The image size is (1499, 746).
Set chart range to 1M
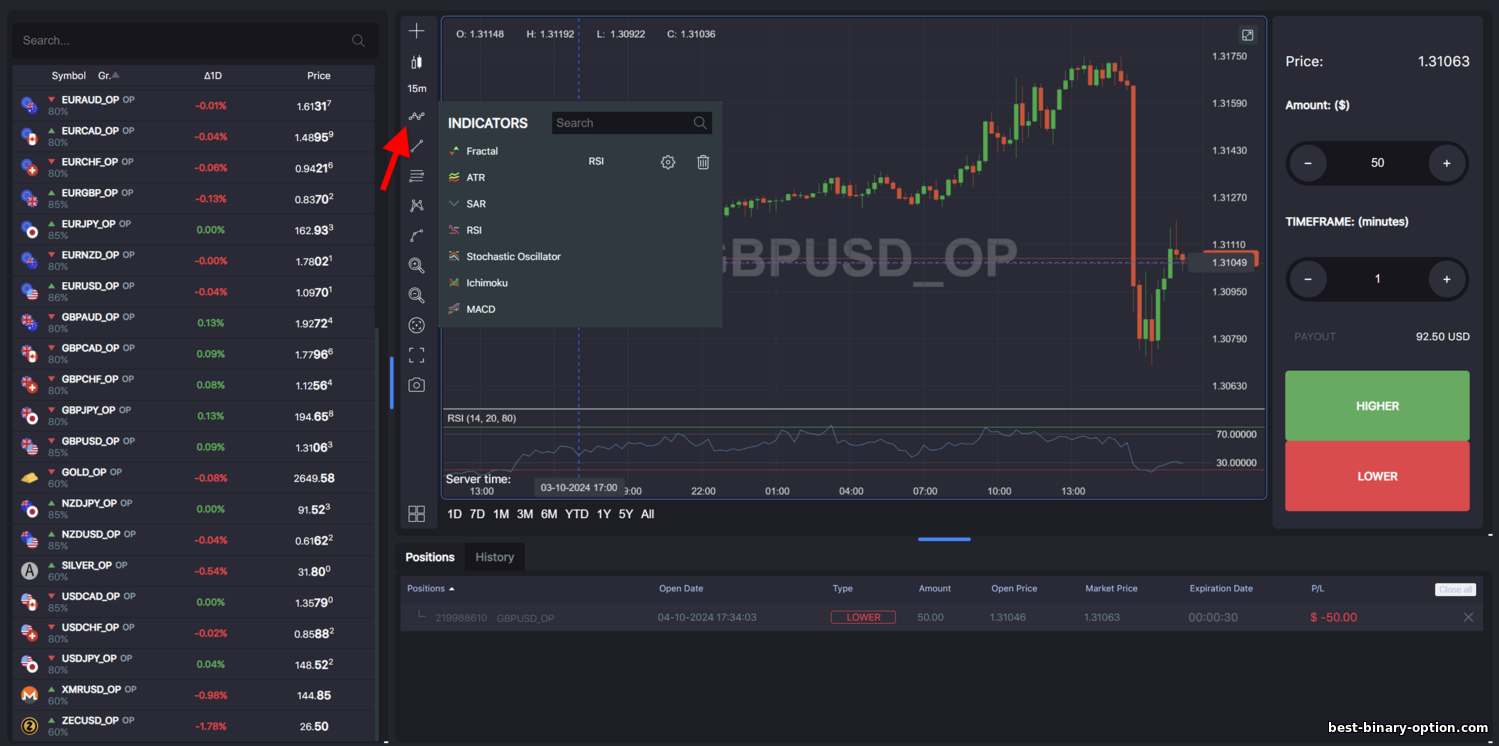pos(501,514)
